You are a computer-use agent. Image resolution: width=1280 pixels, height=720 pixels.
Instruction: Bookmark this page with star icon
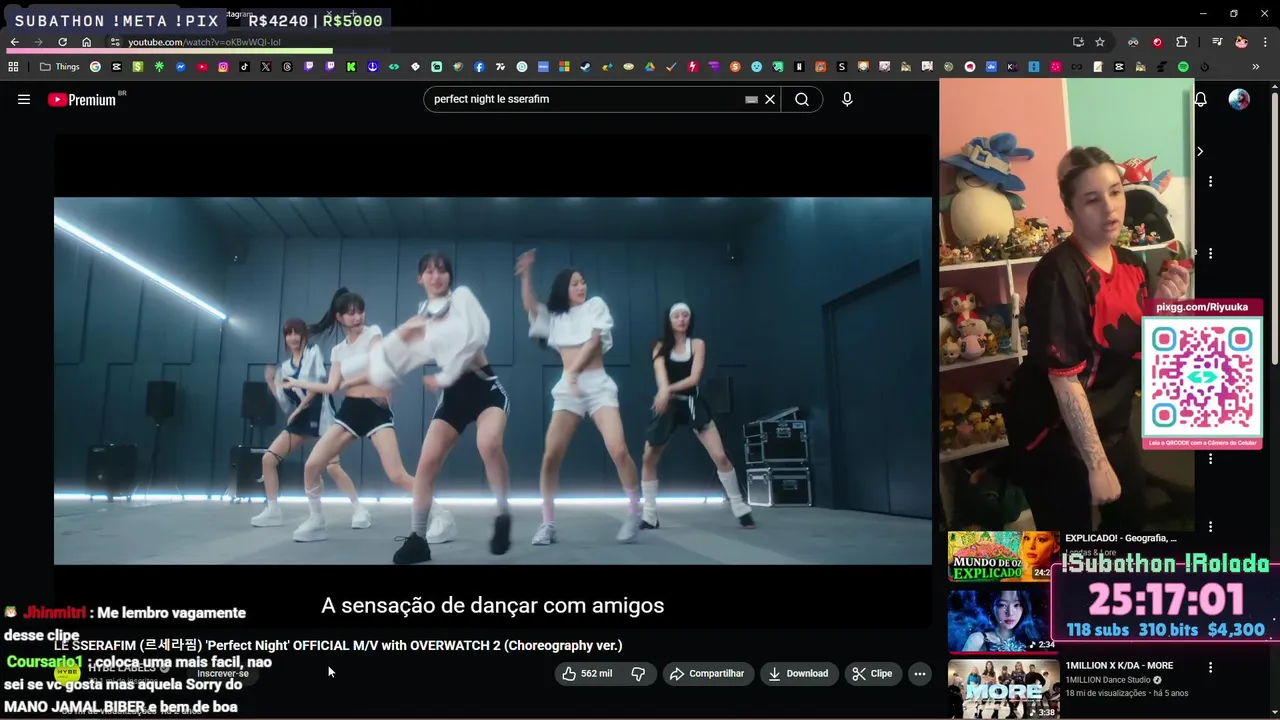coord(1100,42)
